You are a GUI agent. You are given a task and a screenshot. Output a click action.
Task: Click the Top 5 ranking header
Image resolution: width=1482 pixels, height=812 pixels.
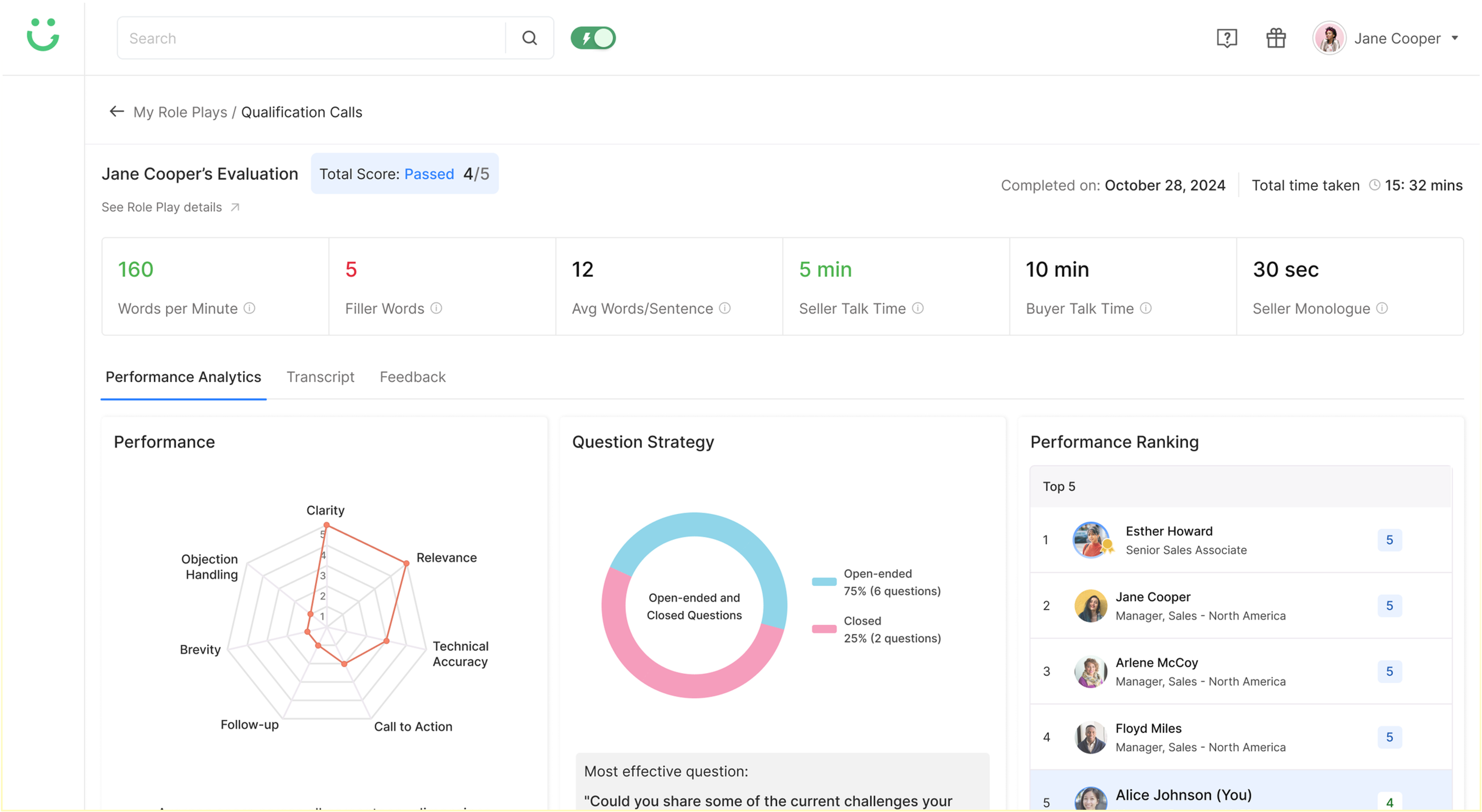point(1240,486)
